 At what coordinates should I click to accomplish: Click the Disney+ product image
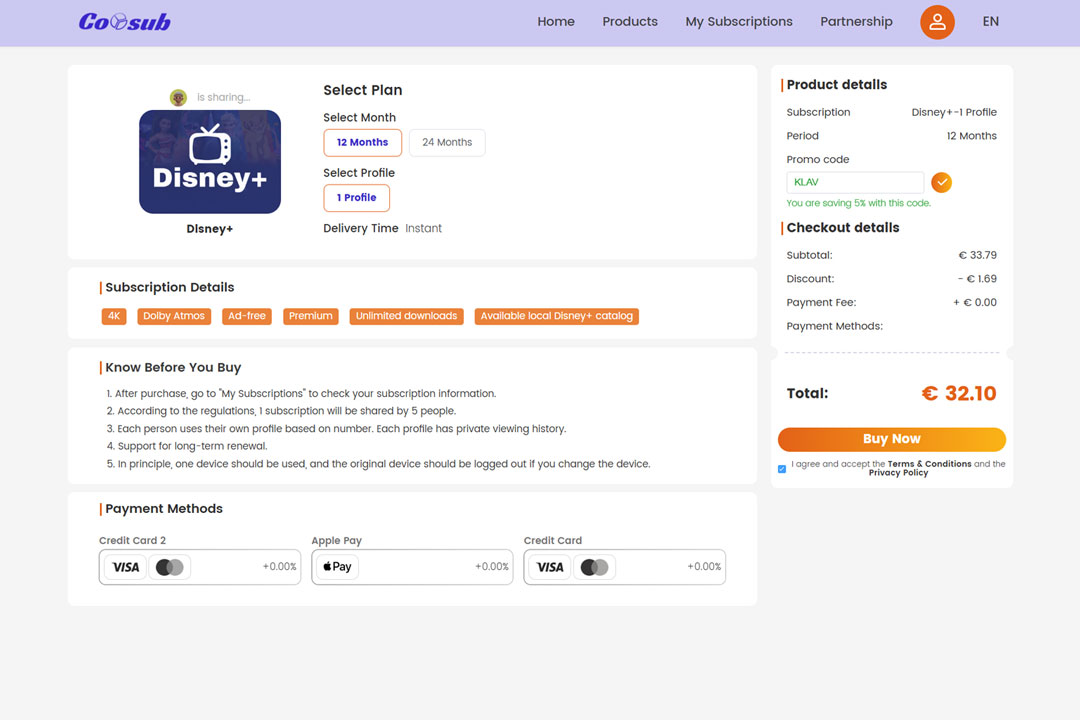[x=210, y=162]
